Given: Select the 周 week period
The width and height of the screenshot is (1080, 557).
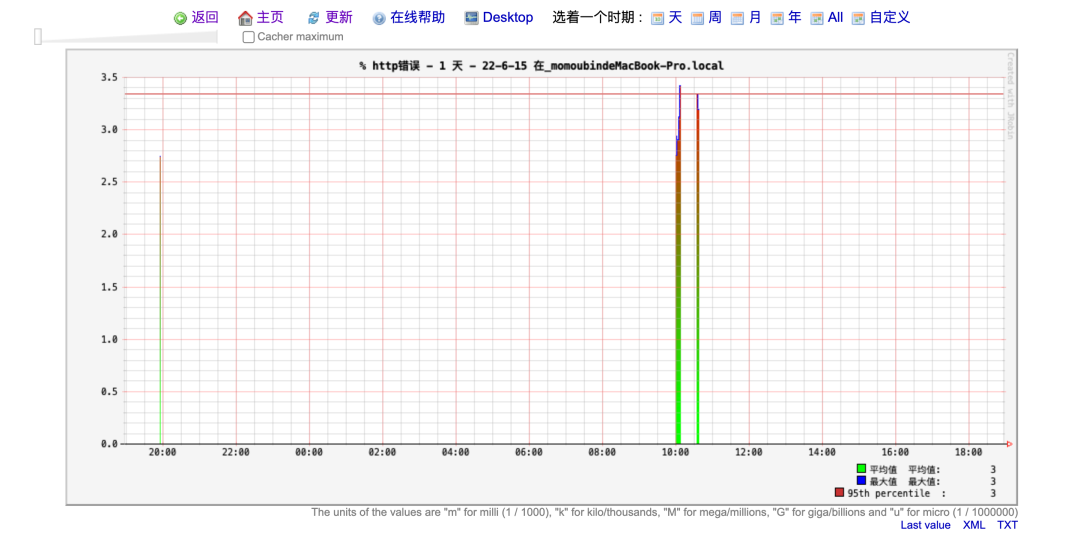Looking at the screenshot, I should click(715, 17).
